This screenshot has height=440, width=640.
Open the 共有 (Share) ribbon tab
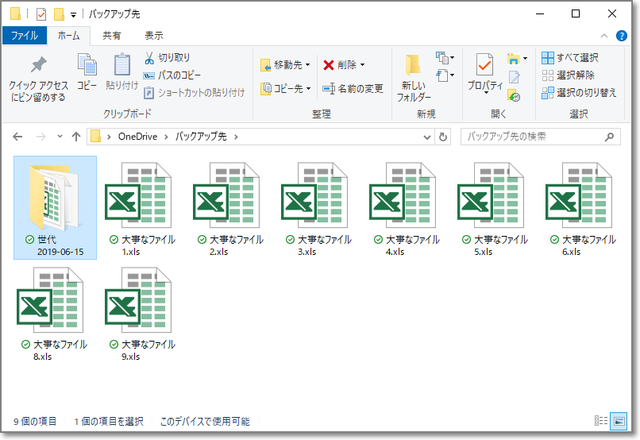point(112,35)
